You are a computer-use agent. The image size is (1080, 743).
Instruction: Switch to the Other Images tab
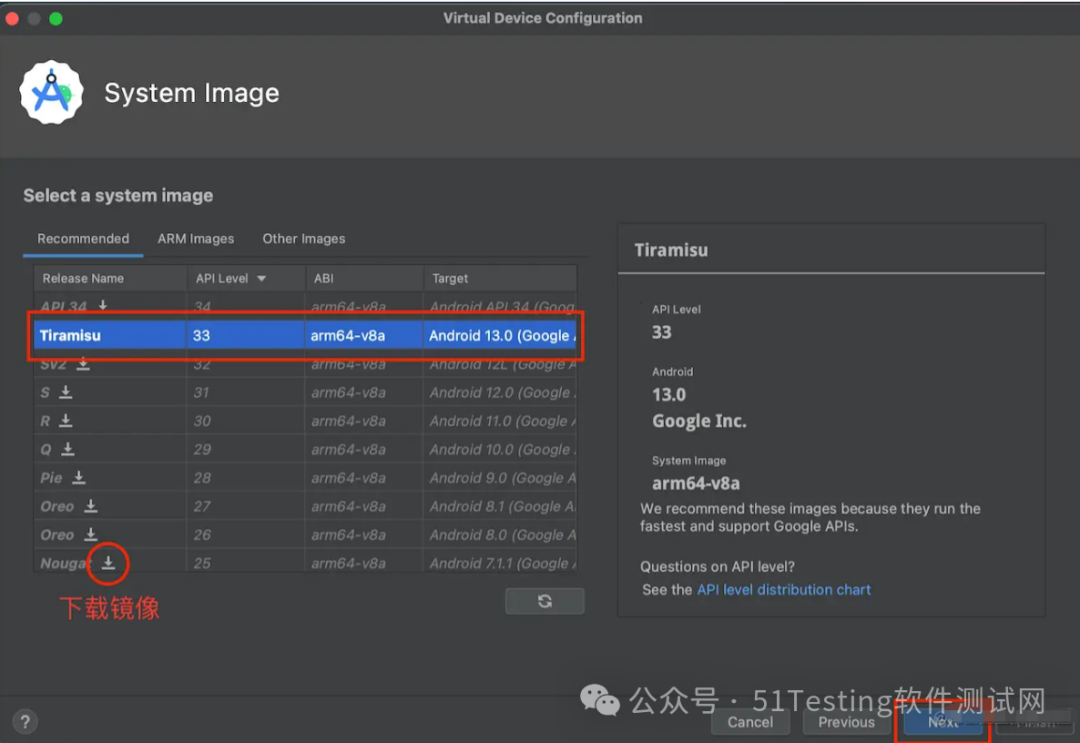coord(304,238)
